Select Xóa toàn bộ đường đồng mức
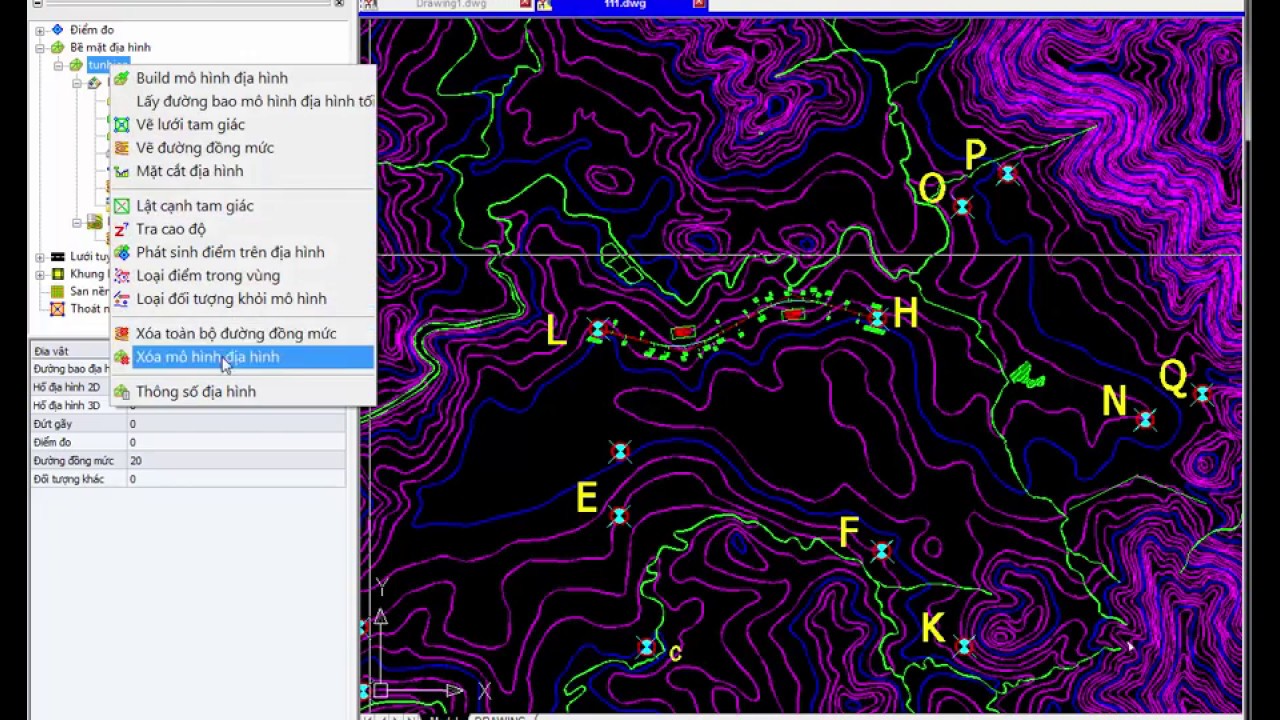The height and width of the screenshot is (720, 1280). coord(243,333)
